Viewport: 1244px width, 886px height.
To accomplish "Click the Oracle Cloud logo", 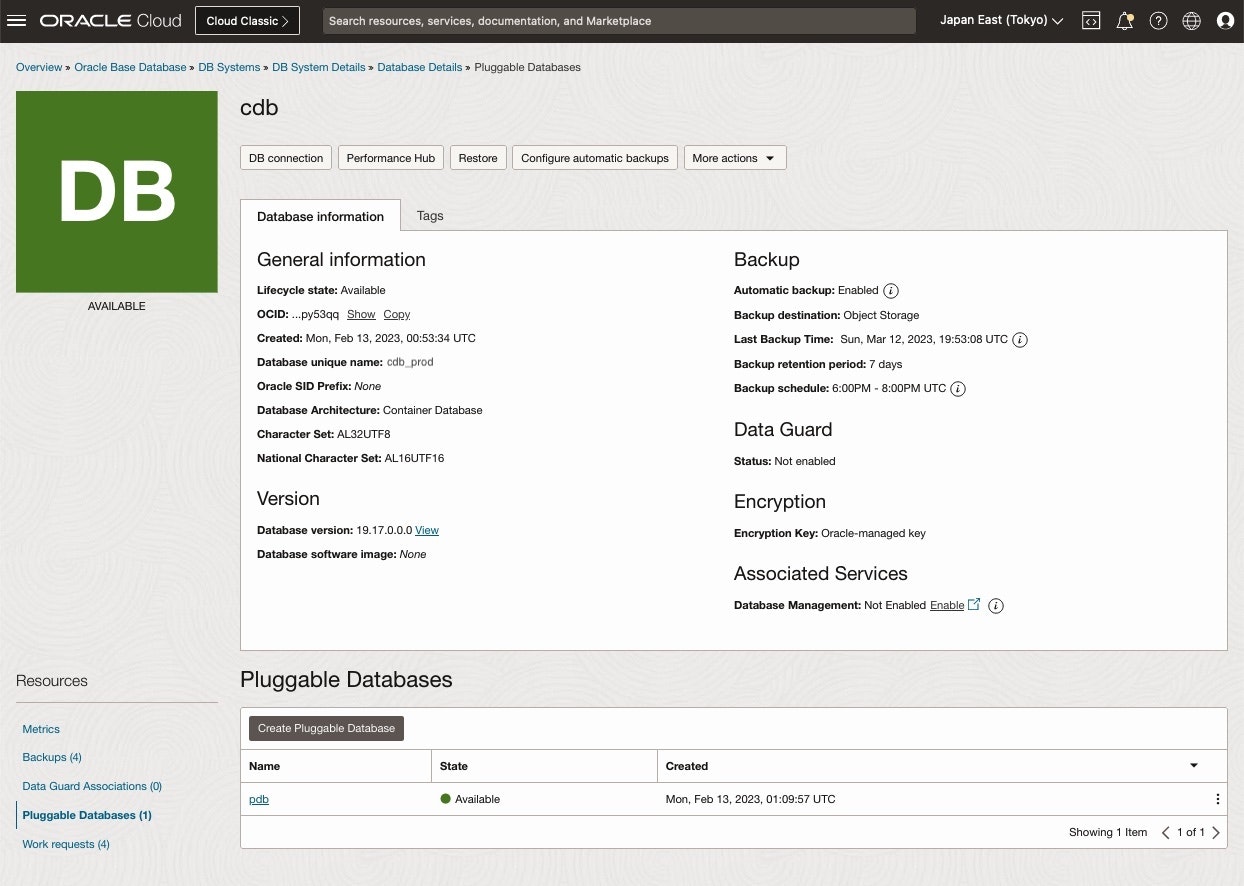I will click(111, 21).
